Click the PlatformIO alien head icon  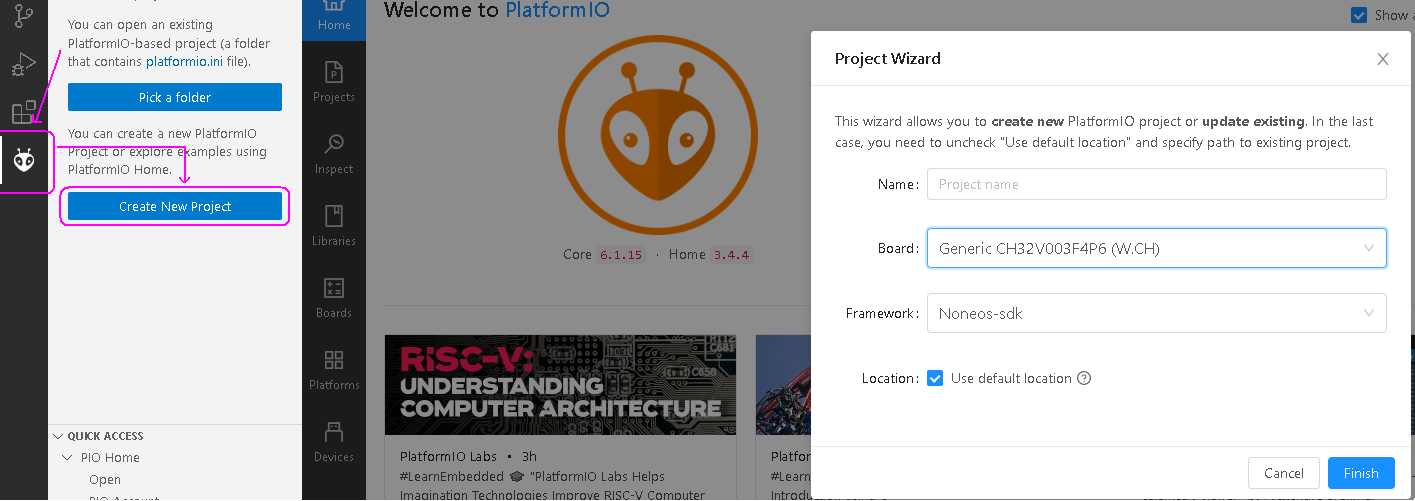click(x=24, y=161)
